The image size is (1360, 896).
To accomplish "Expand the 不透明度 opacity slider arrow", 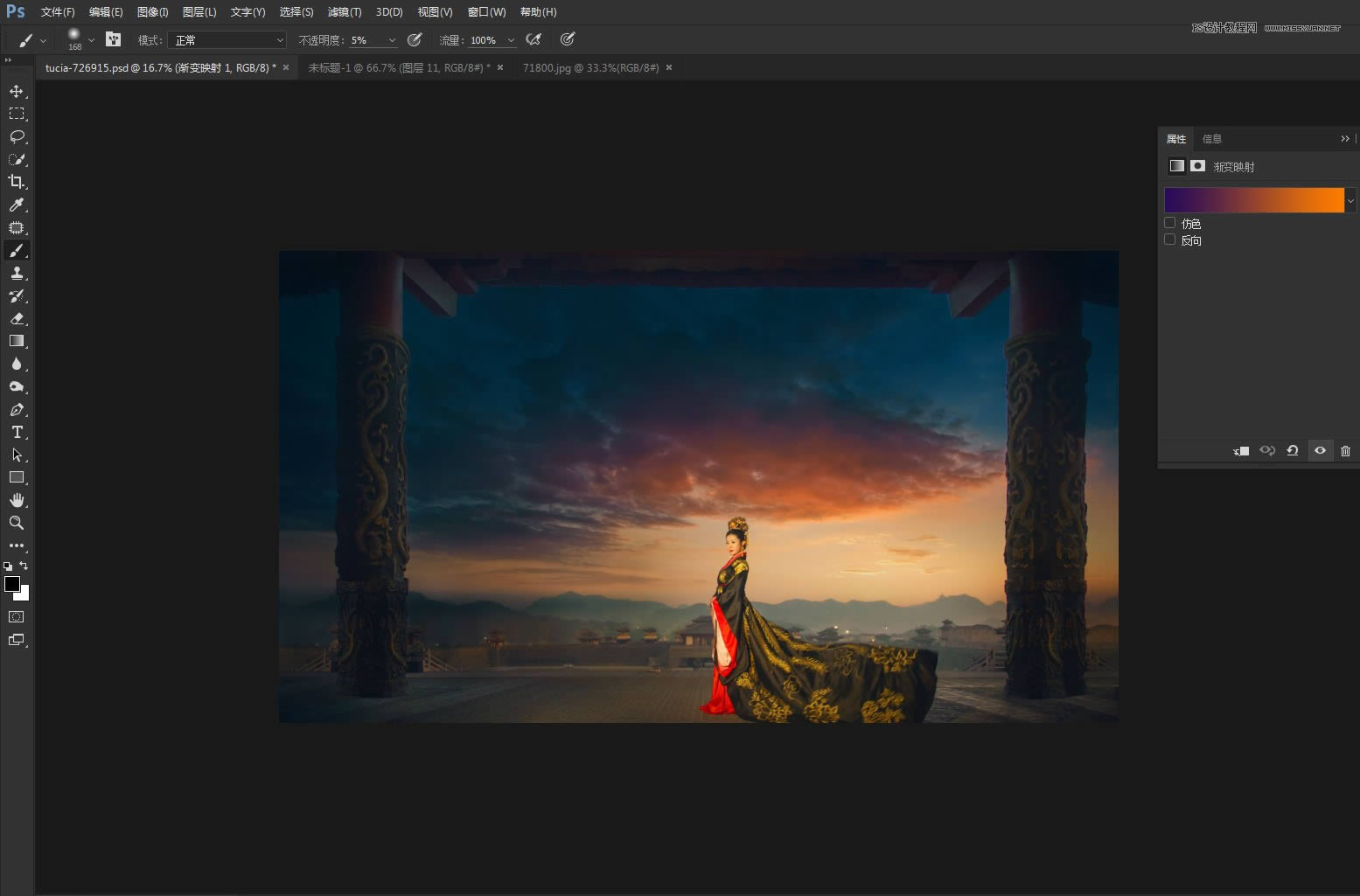I will (x=392, y=40).
